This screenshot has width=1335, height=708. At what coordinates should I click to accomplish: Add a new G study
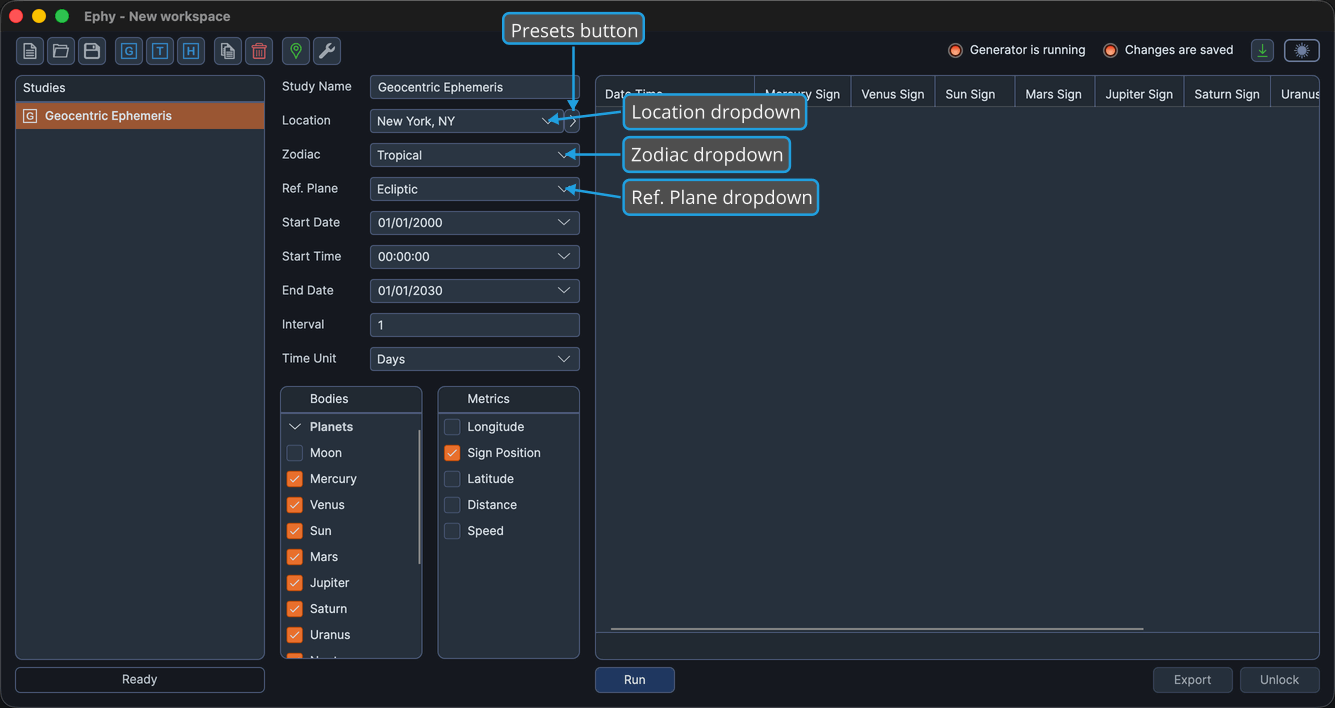click(129, 51)
